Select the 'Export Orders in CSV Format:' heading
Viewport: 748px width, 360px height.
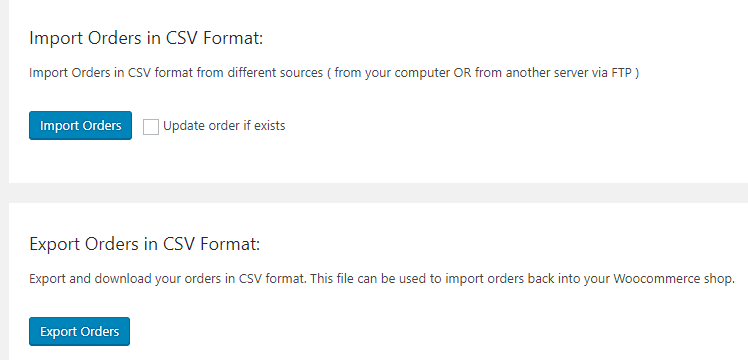pyautogui.click(x=145, y=244)
